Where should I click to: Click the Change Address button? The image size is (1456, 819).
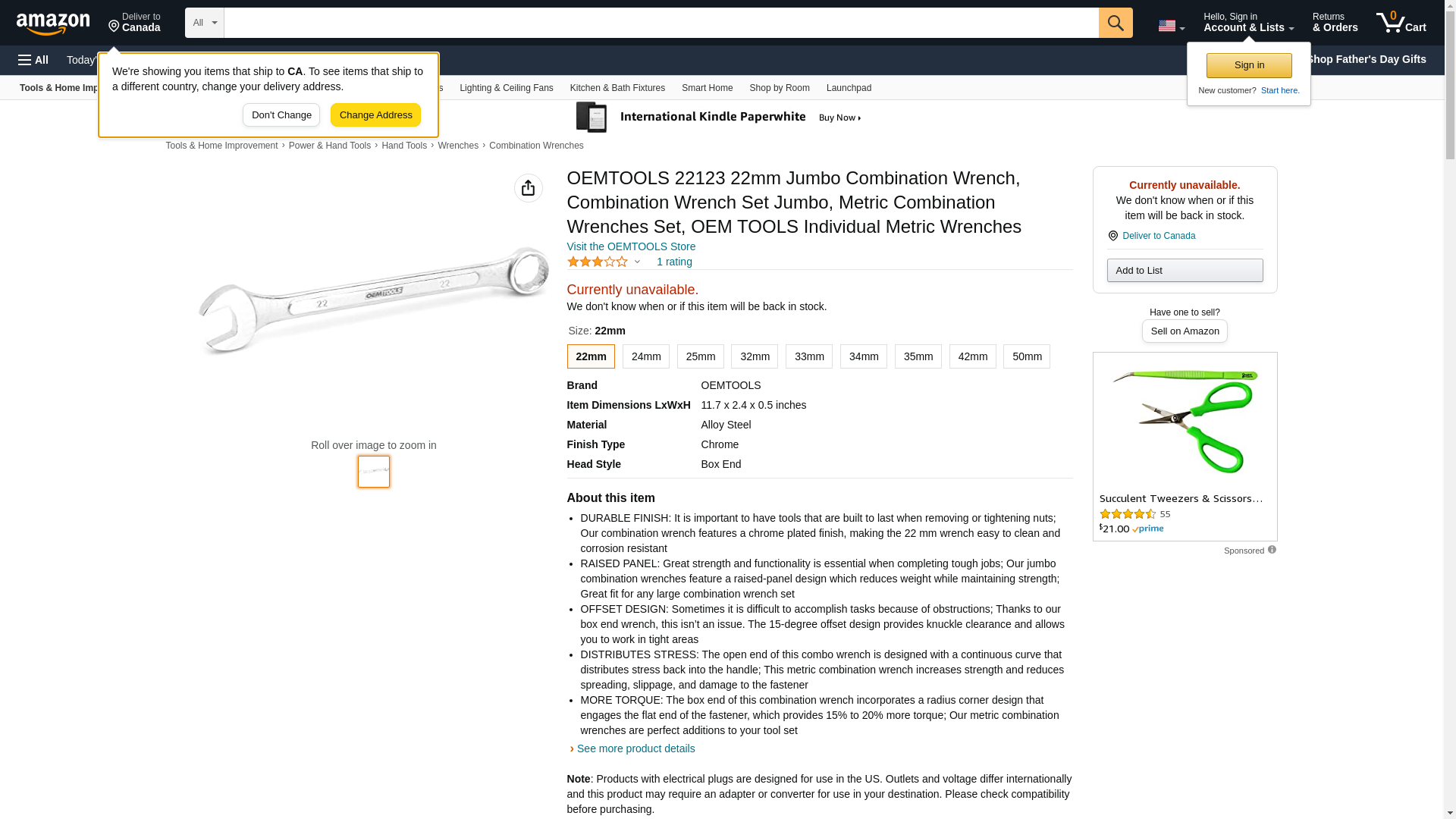point(375,115)
